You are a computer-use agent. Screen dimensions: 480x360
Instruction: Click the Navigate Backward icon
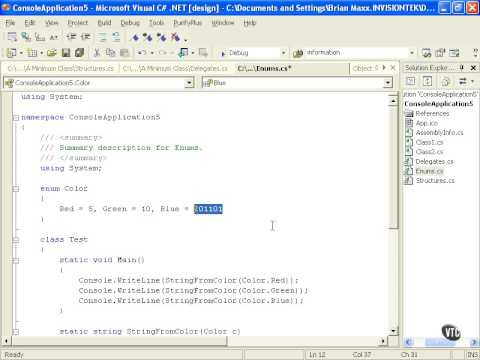click(183, 53)
